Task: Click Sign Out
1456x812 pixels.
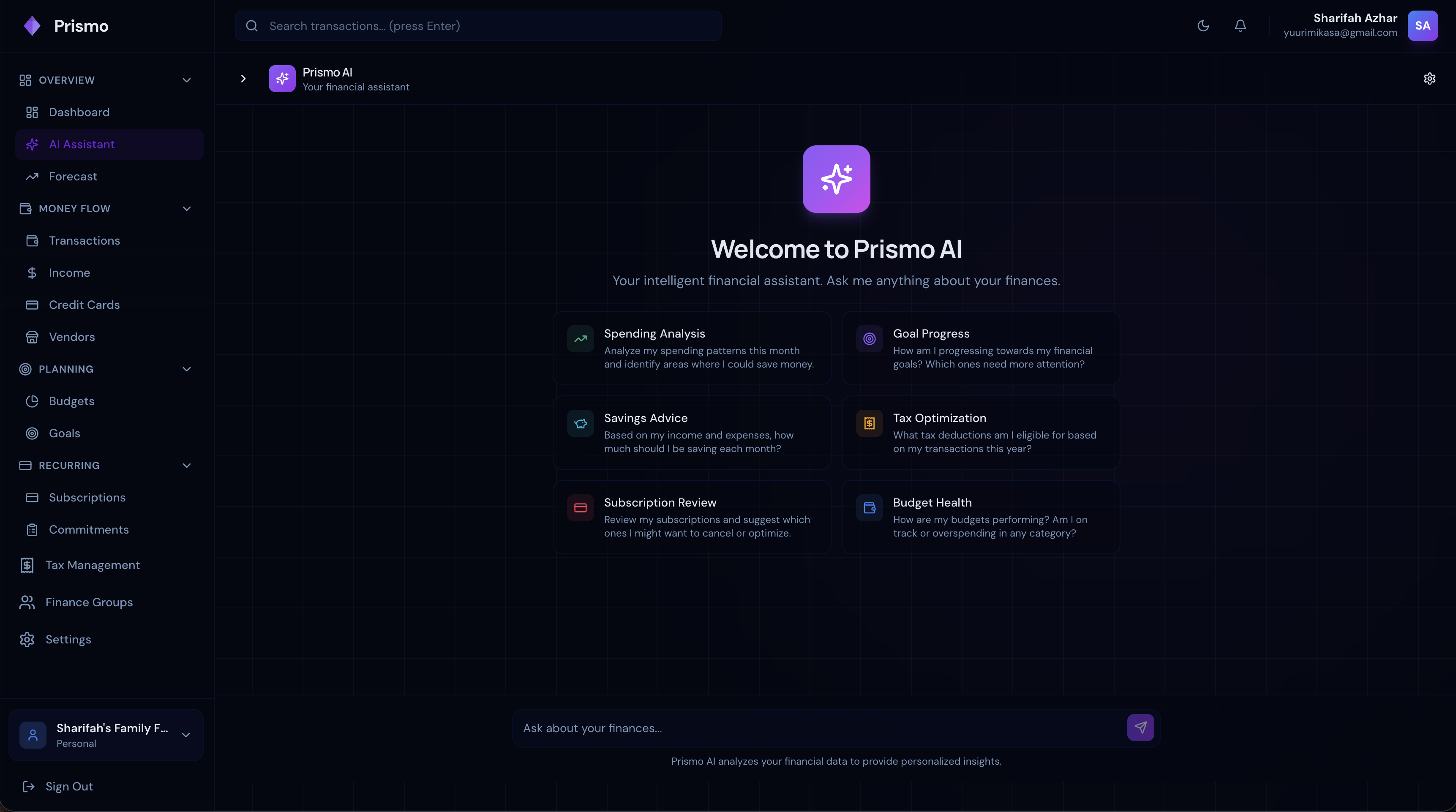Action: click(x=69, y=787)
